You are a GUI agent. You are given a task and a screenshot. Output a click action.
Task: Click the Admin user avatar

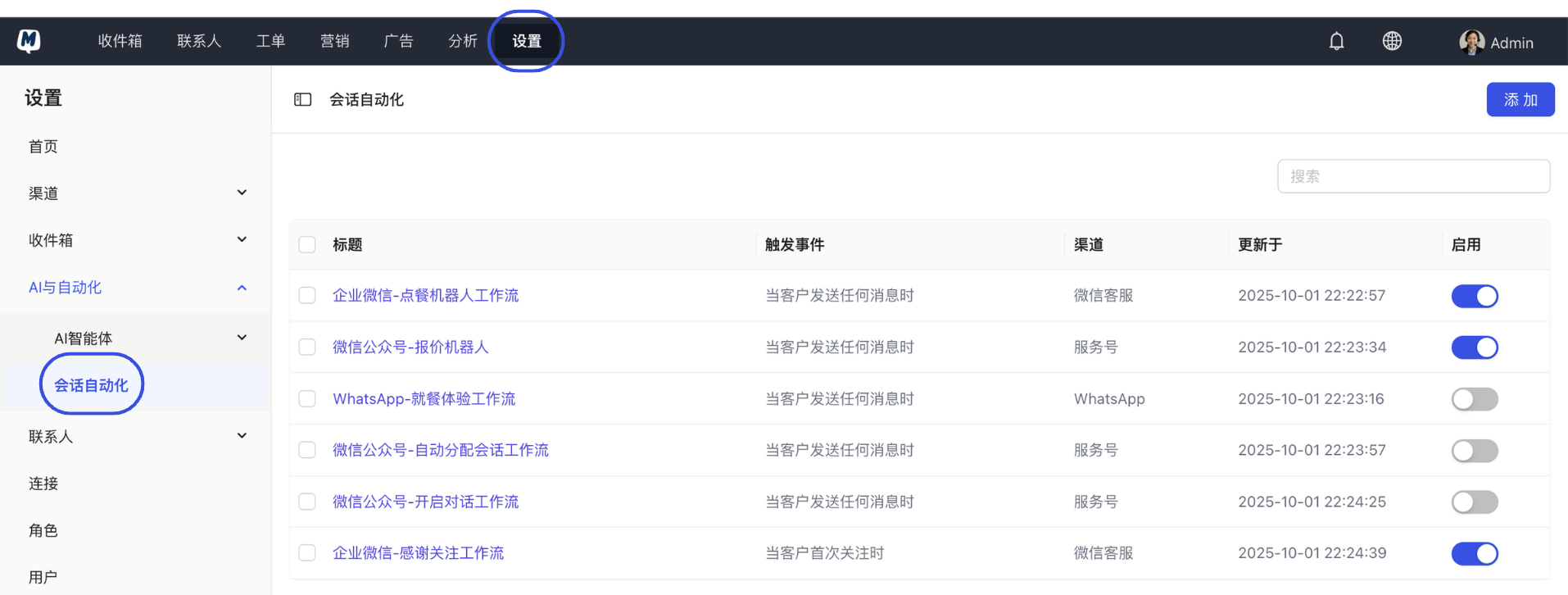1471,42
